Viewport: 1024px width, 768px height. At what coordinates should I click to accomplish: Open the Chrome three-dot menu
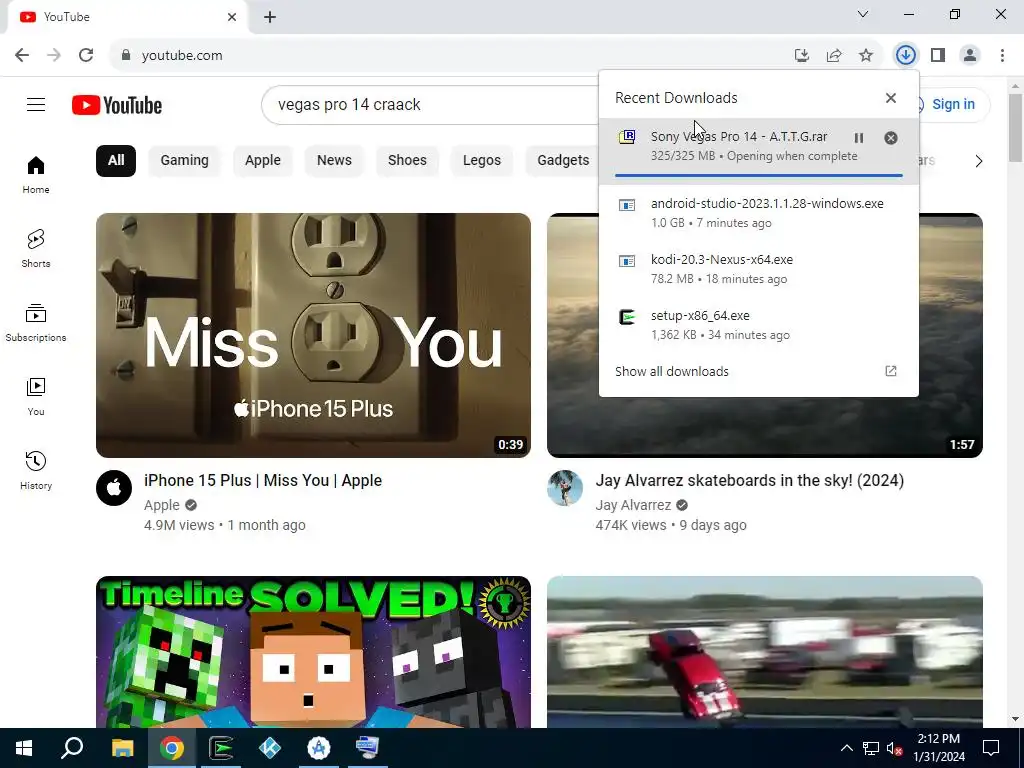(1002, 56)
